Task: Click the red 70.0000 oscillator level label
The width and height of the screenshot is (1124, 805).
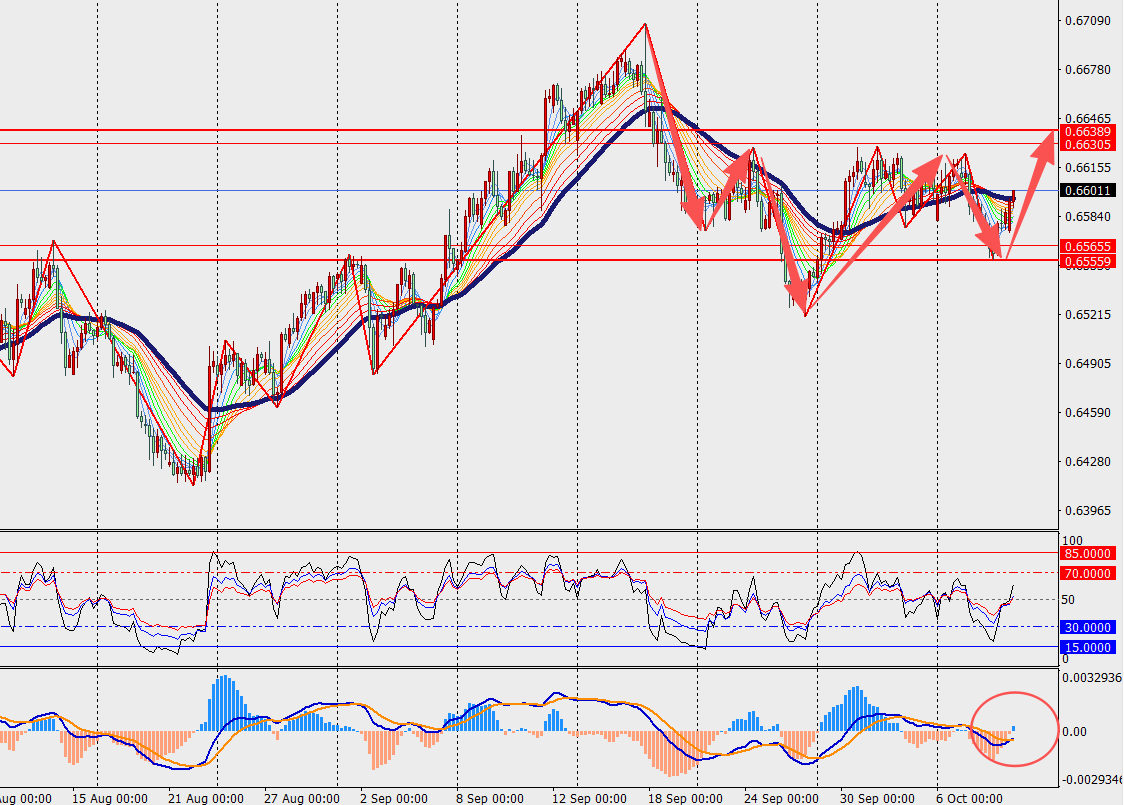Action: coord(1089,573)
